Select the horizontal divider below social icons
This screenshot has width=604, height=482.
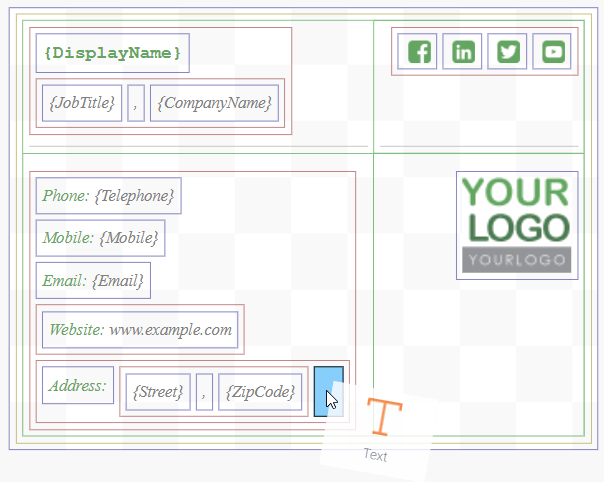coord(478,147)
